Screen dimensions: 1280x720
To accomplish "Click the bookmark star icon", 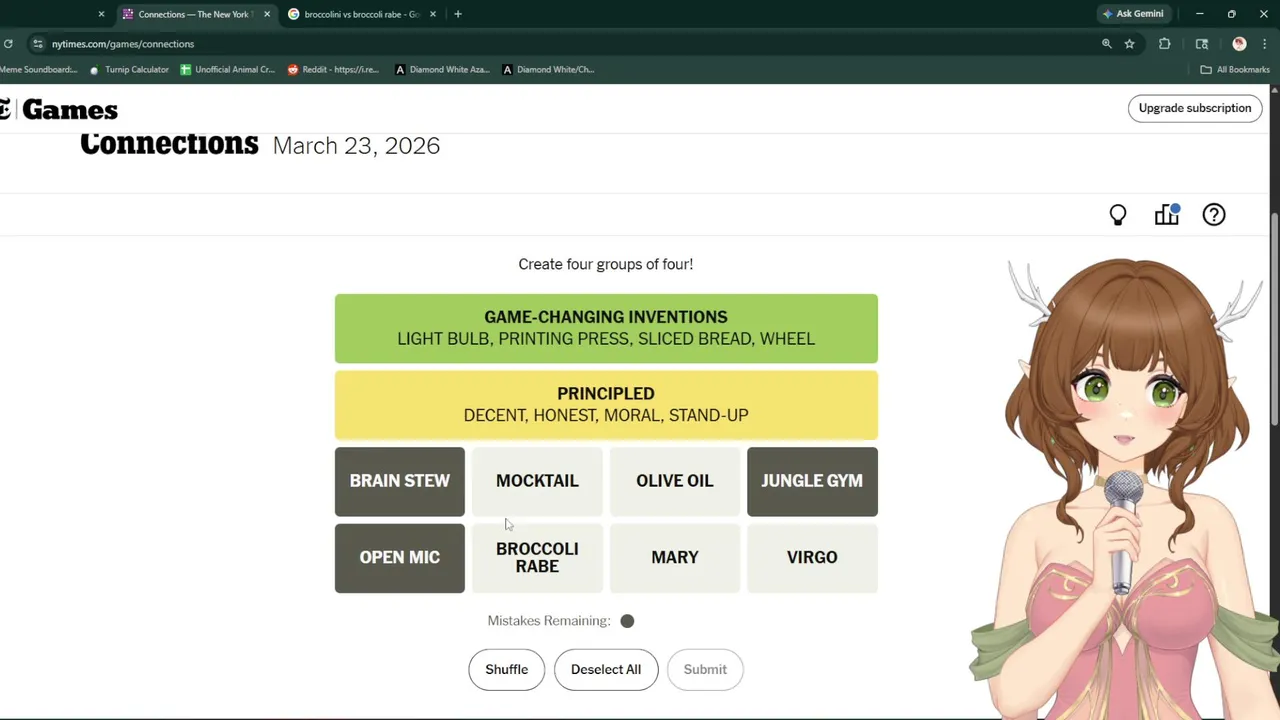I will (1129, 44).
